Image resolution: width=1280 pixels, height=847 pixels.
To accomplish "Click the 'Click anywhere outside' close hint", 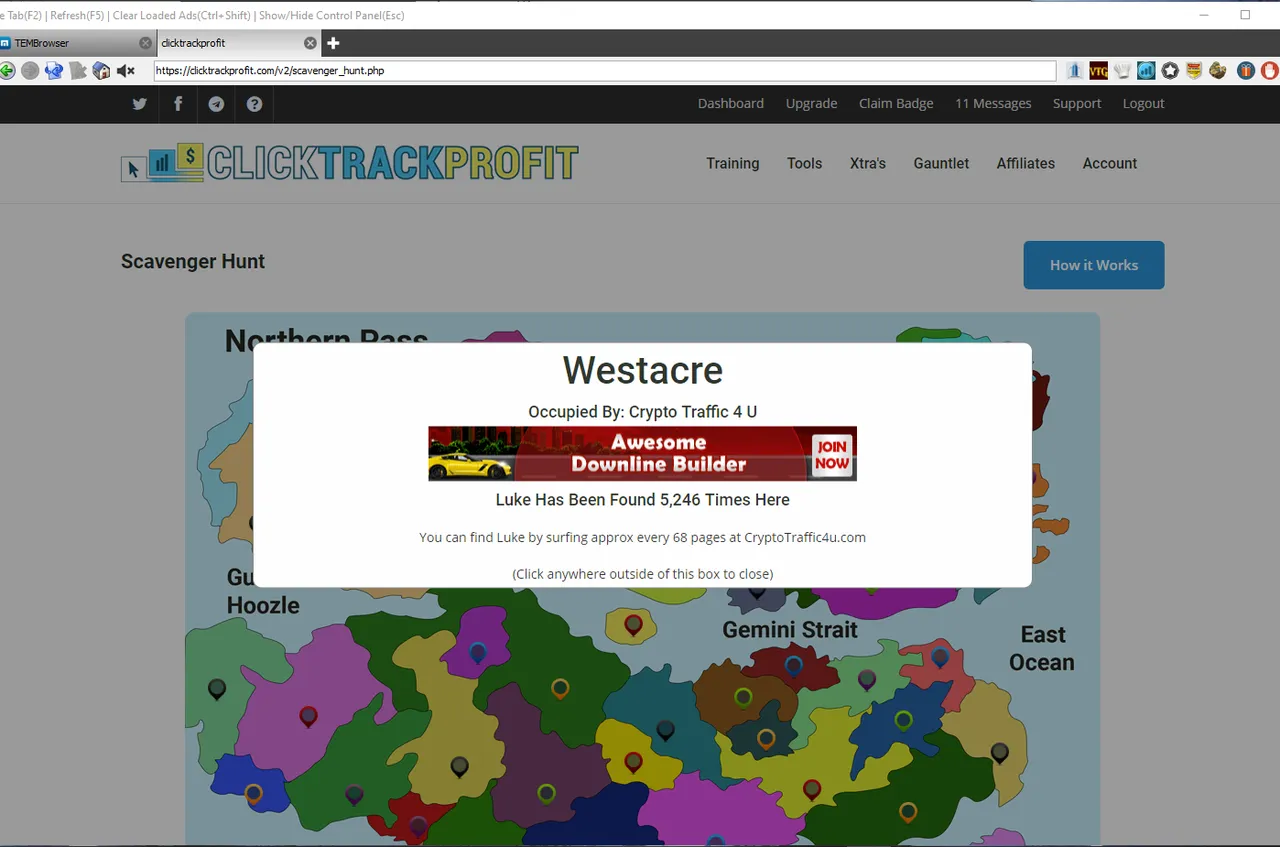I will click(642, 573).
